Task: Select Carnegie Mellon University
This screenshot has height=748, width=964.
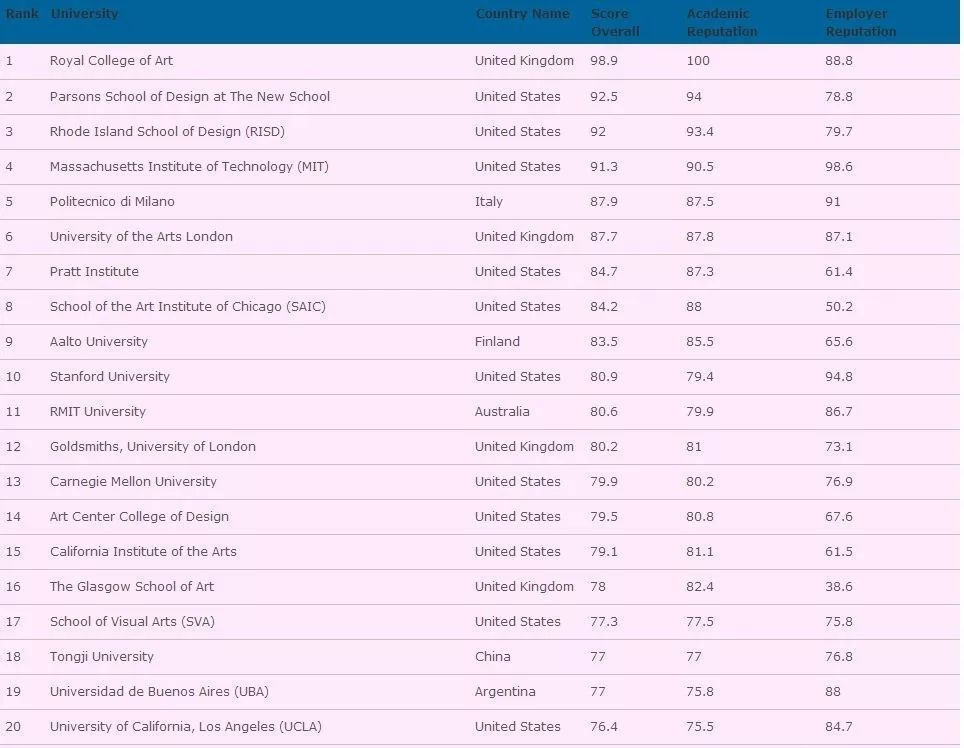Action: pyautogui.click(x=133, y=482)
